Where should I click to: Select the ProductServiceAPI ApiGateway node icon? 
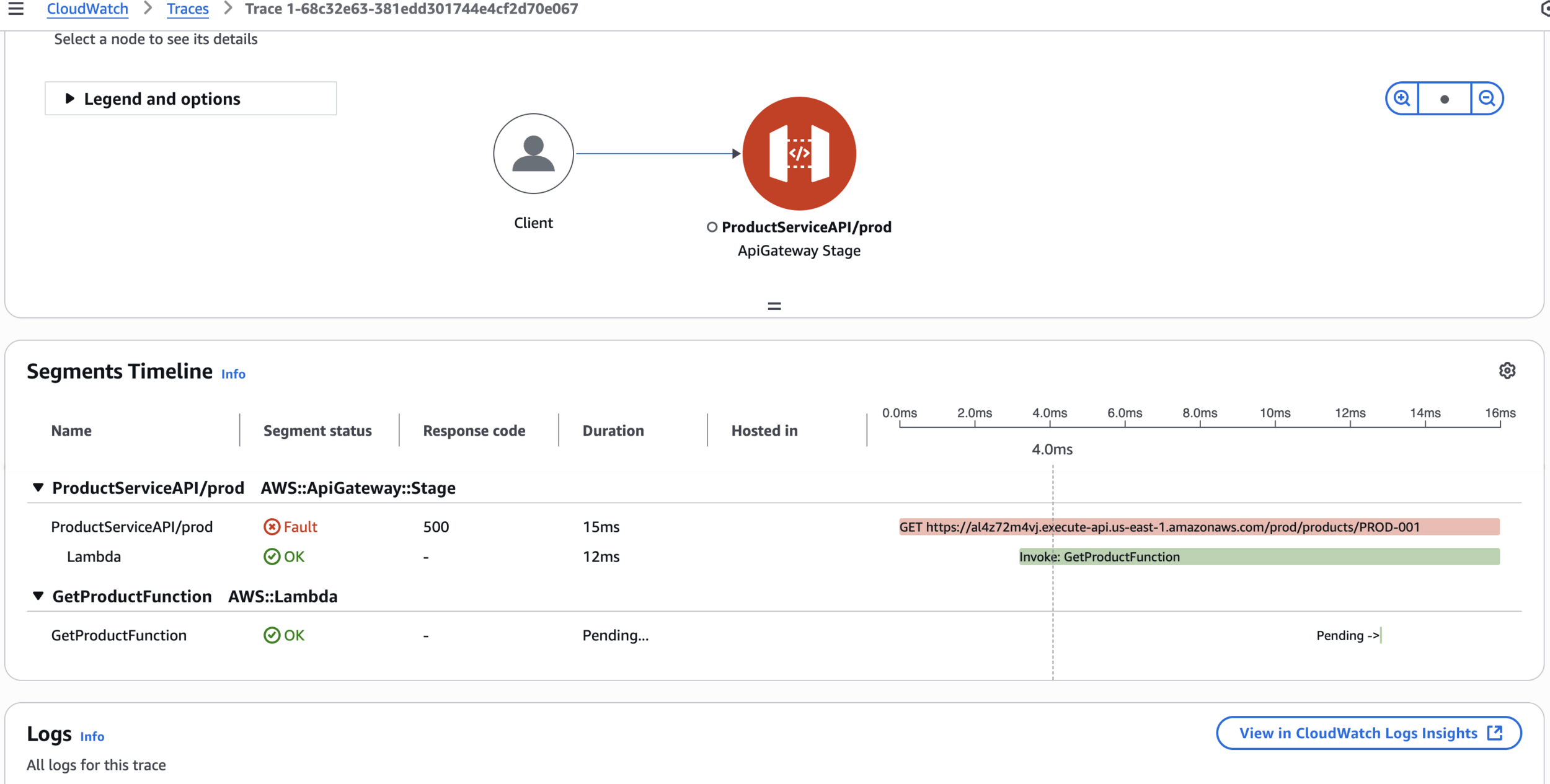tap(799, 154)
